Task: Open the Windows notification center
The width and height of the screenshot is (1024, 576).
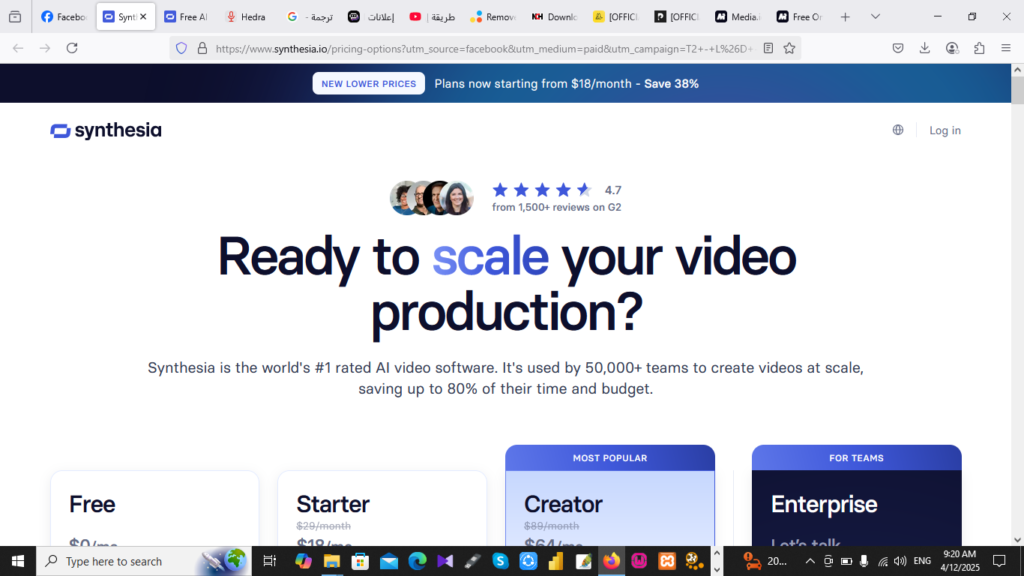Action: pyautogui.click(x=999, y=561)
